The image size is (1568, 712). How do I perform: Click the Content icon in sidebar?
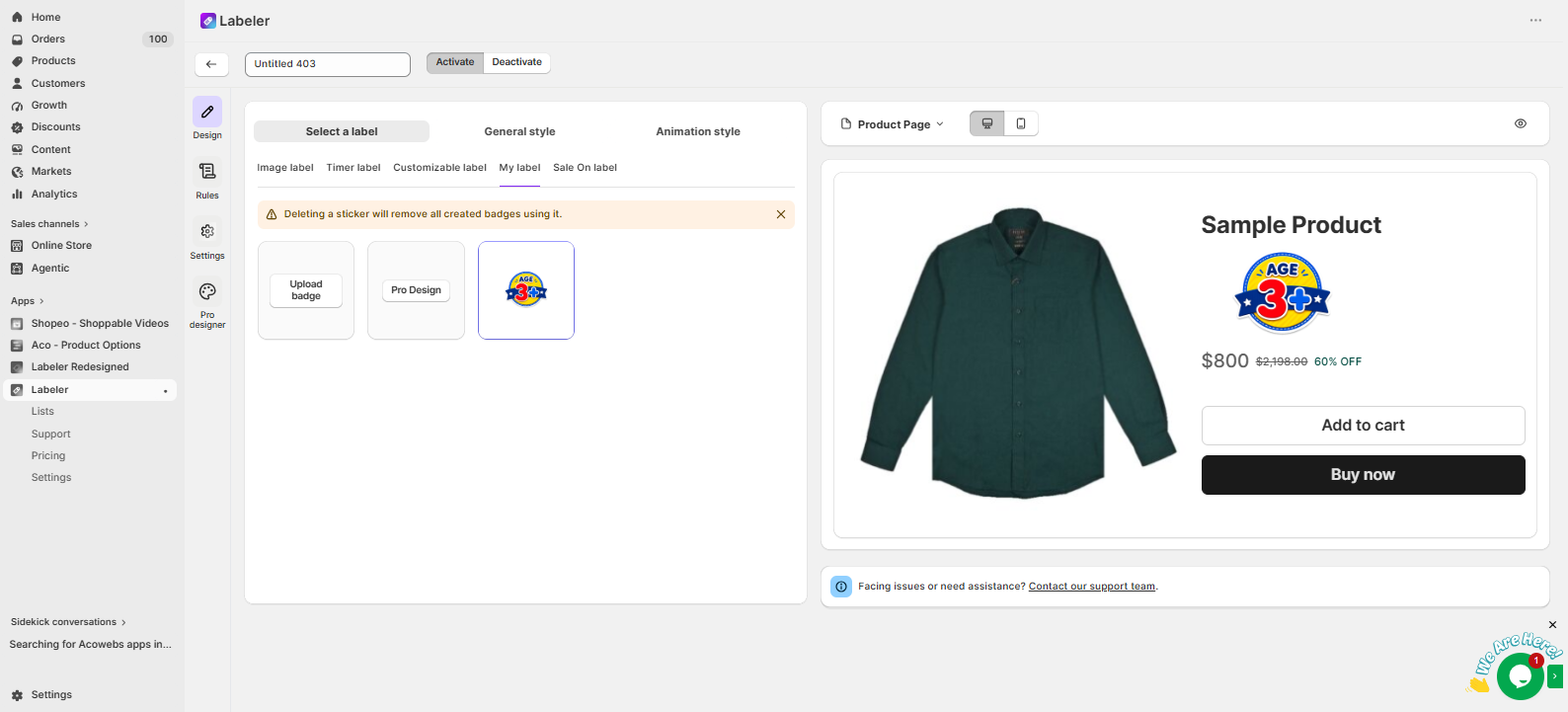coord(17,150)
